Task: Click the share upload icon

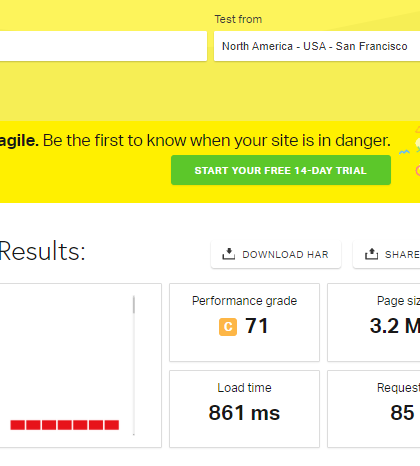Action: 371,254
